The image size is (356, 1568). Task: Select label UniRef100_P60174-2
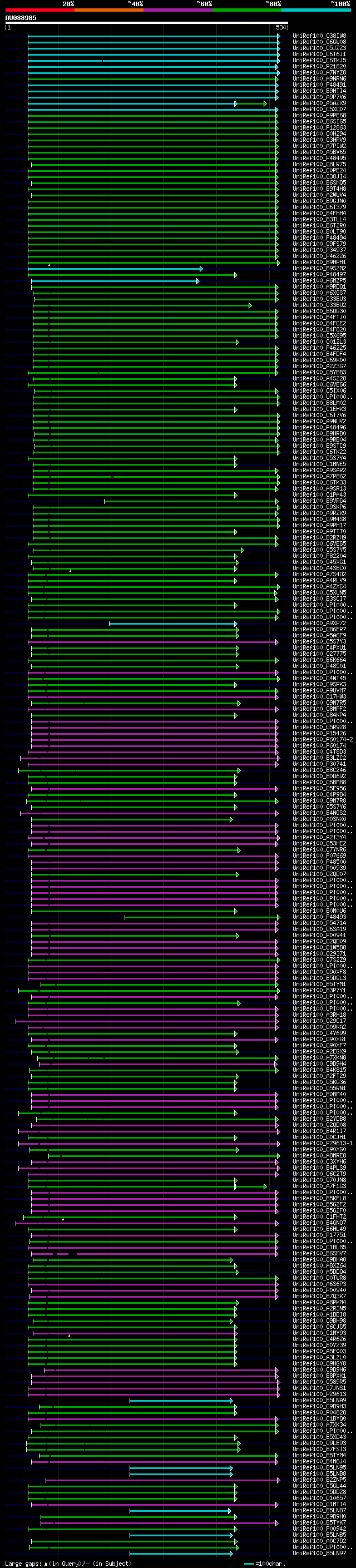(x=323, y=740)
